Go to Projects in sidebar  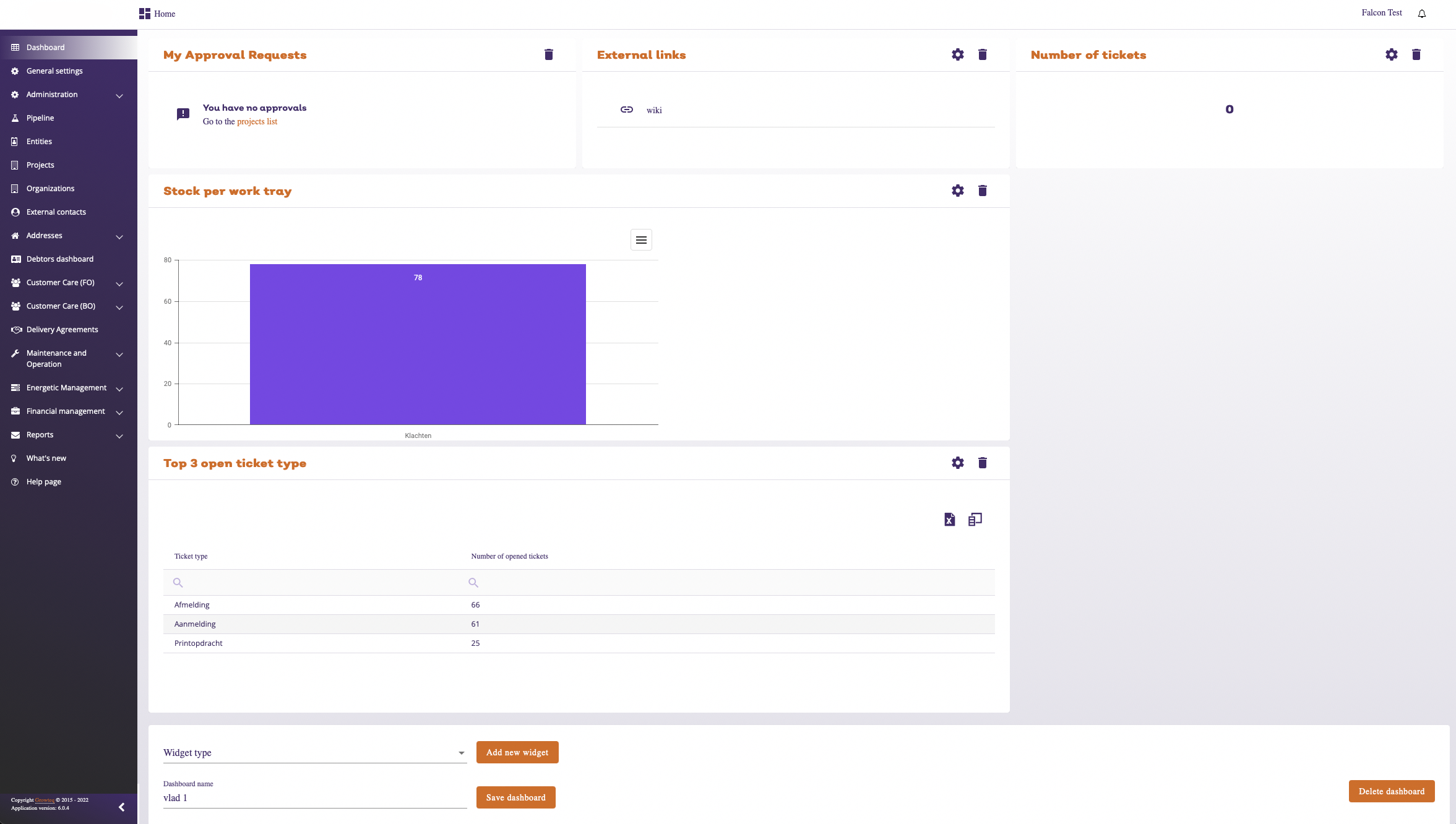pyautogui.click(x=40, y=165)
